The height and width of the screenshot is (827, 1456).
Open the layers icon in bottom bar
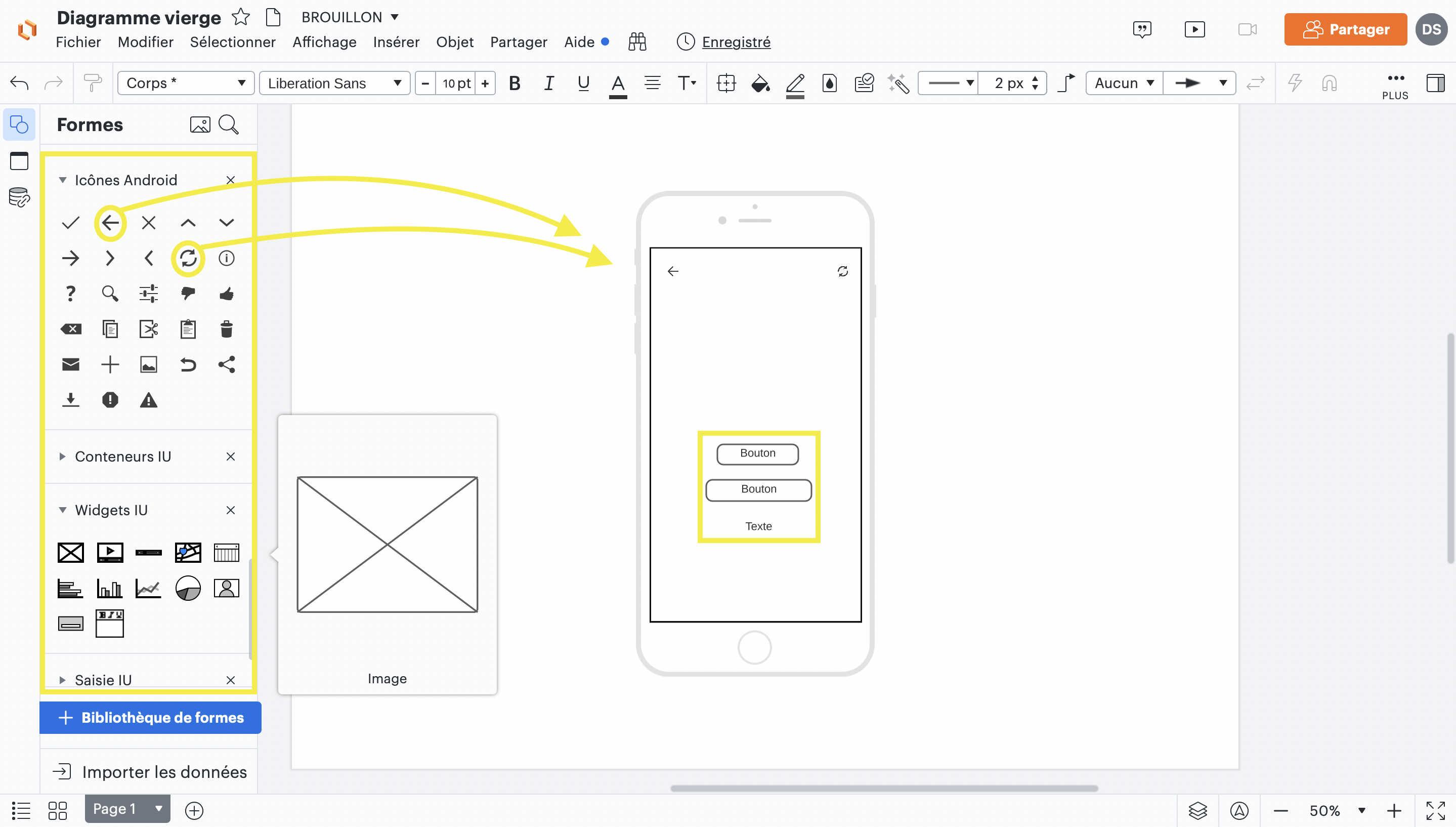click(1197, 810)
